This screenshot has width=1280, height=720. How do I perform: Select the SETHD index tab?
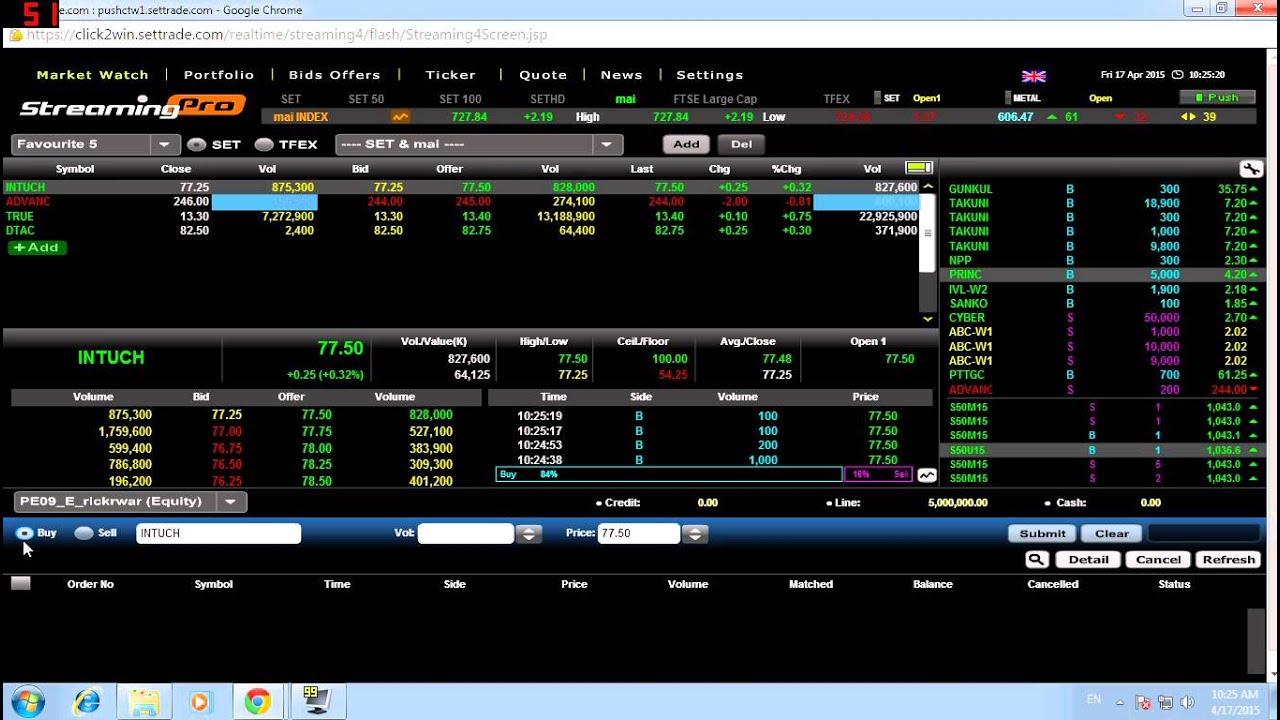547,99
